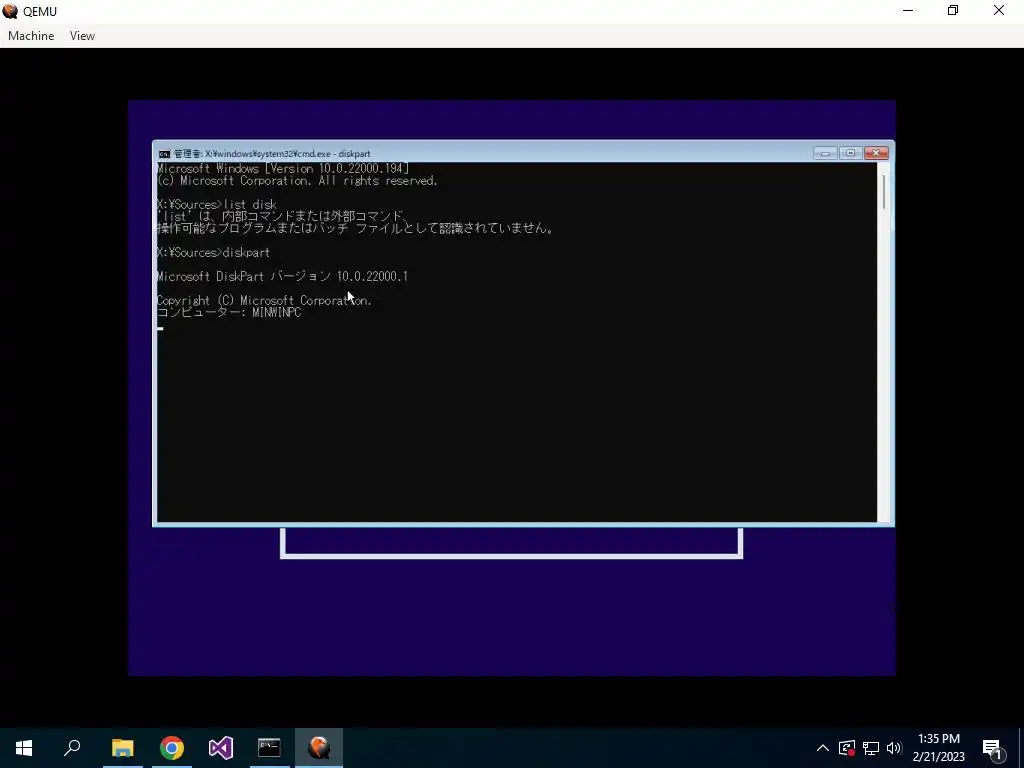Open the volume tray icon
The image size is (1024, 768).
click(x=894, y=748)
